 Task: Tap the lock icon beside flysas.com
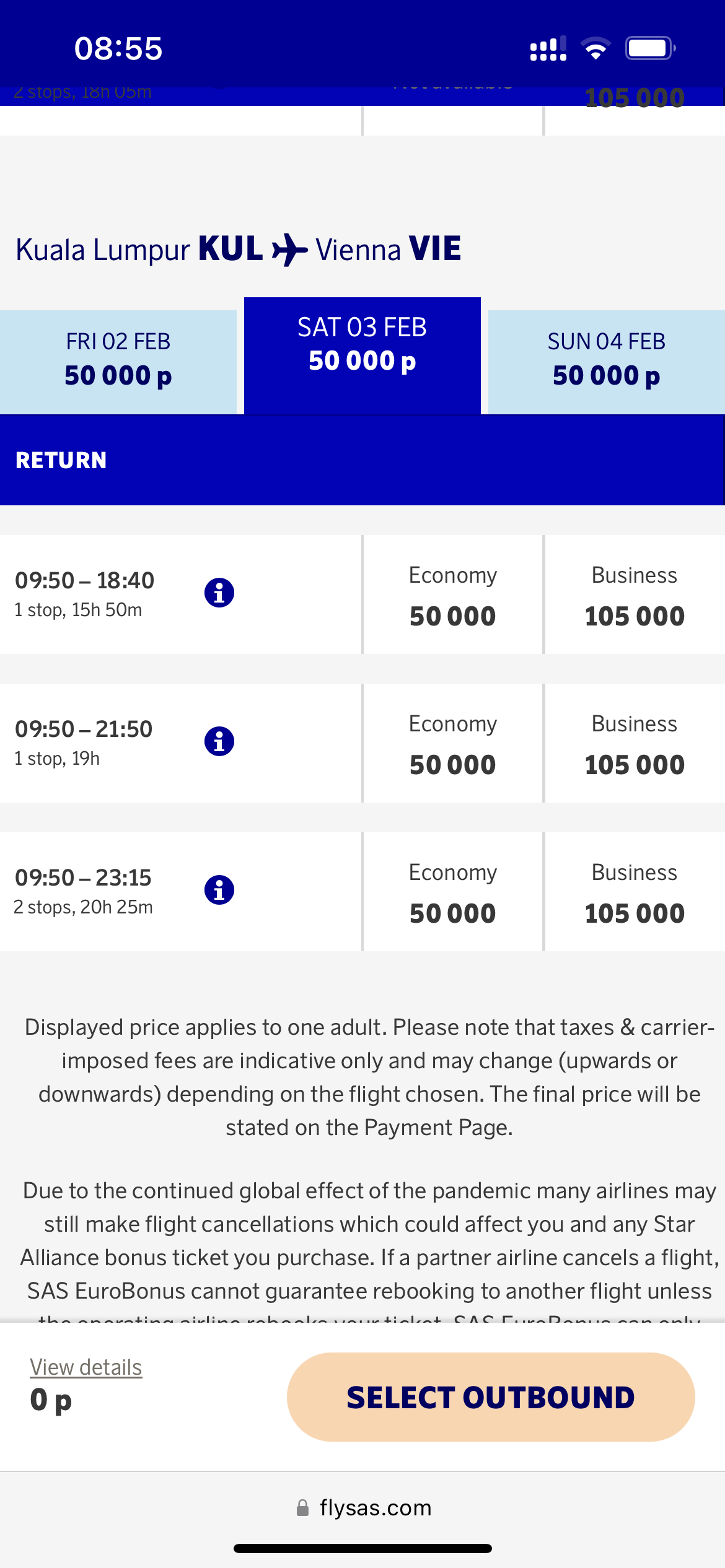click(x=302, y=1508)
